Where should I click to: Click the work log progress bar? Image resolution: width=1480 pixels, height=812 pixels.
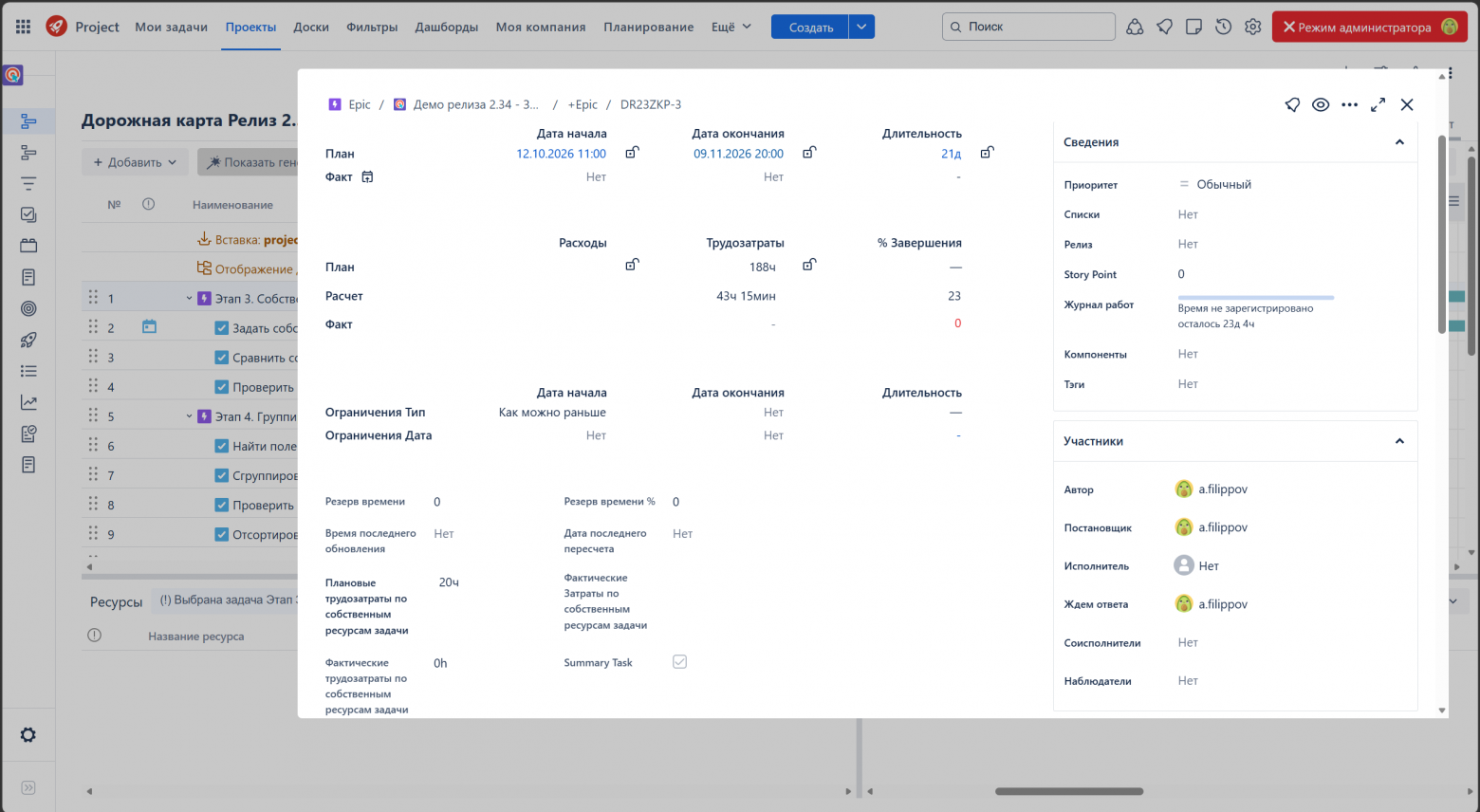pos(1256,297)
